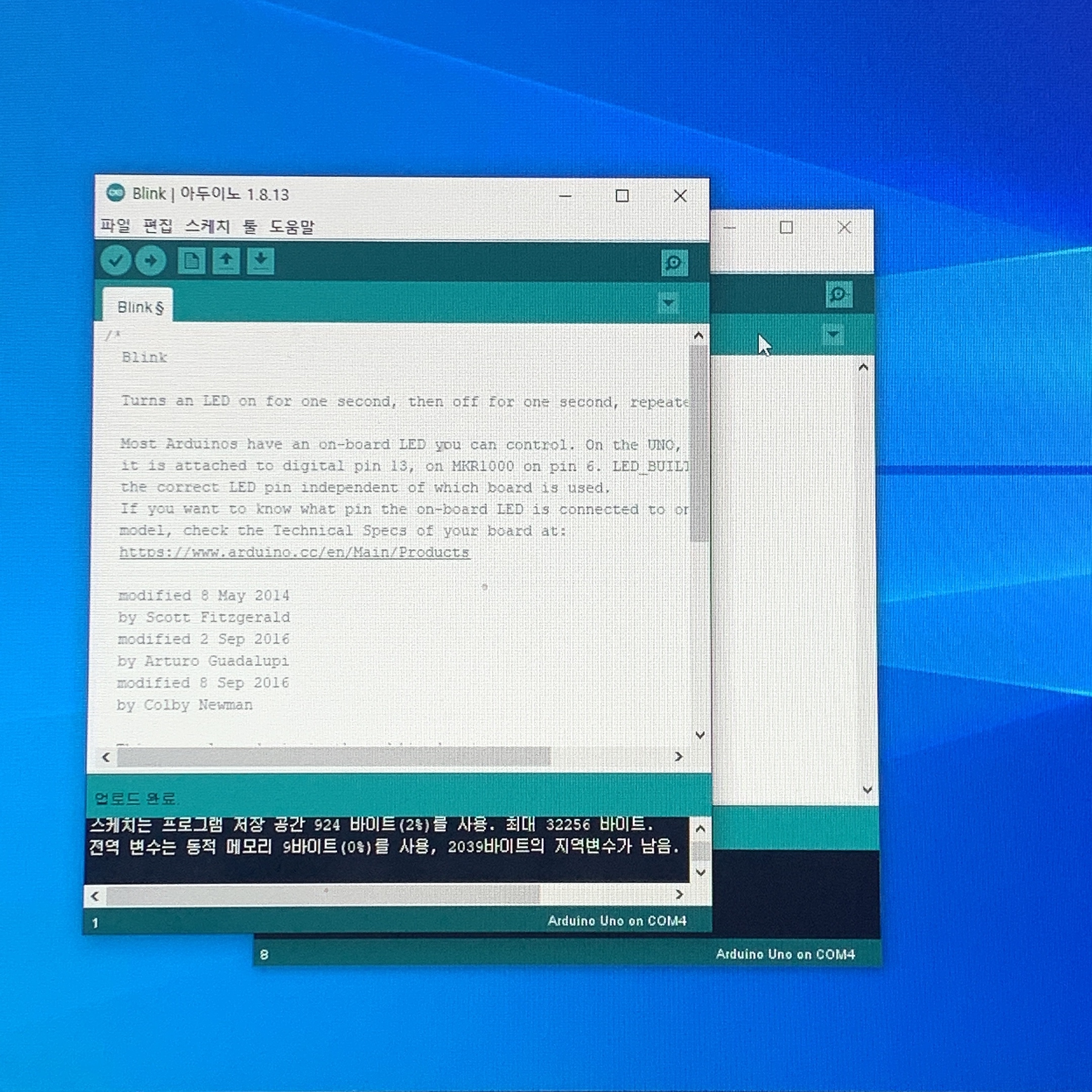1092x1092 pixels.
Task: Click editor vertical scroll down arrow
Action: (x=700, y=735)
